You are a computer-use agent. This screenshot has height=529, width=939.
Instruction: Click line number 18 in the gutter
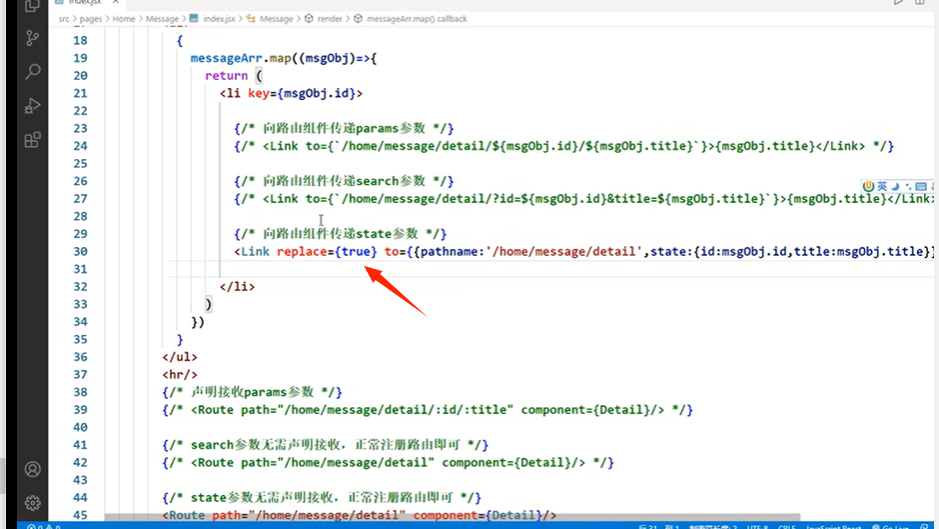80,40
